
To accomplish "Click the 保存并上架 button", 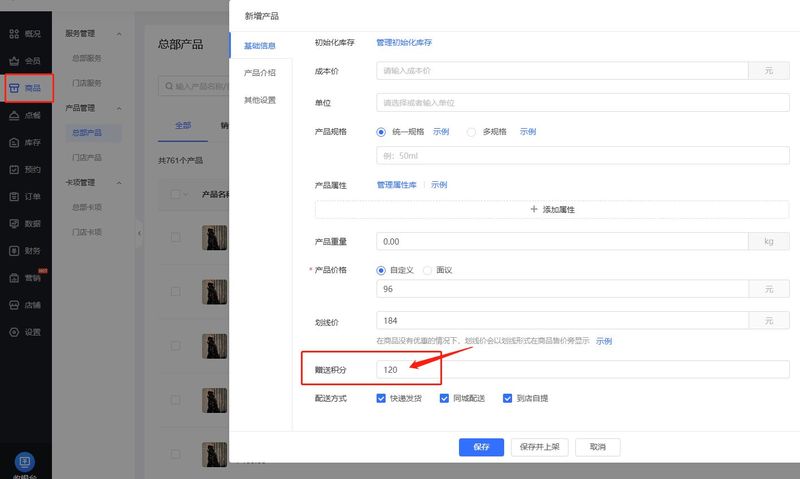I will tap(539, 447).
